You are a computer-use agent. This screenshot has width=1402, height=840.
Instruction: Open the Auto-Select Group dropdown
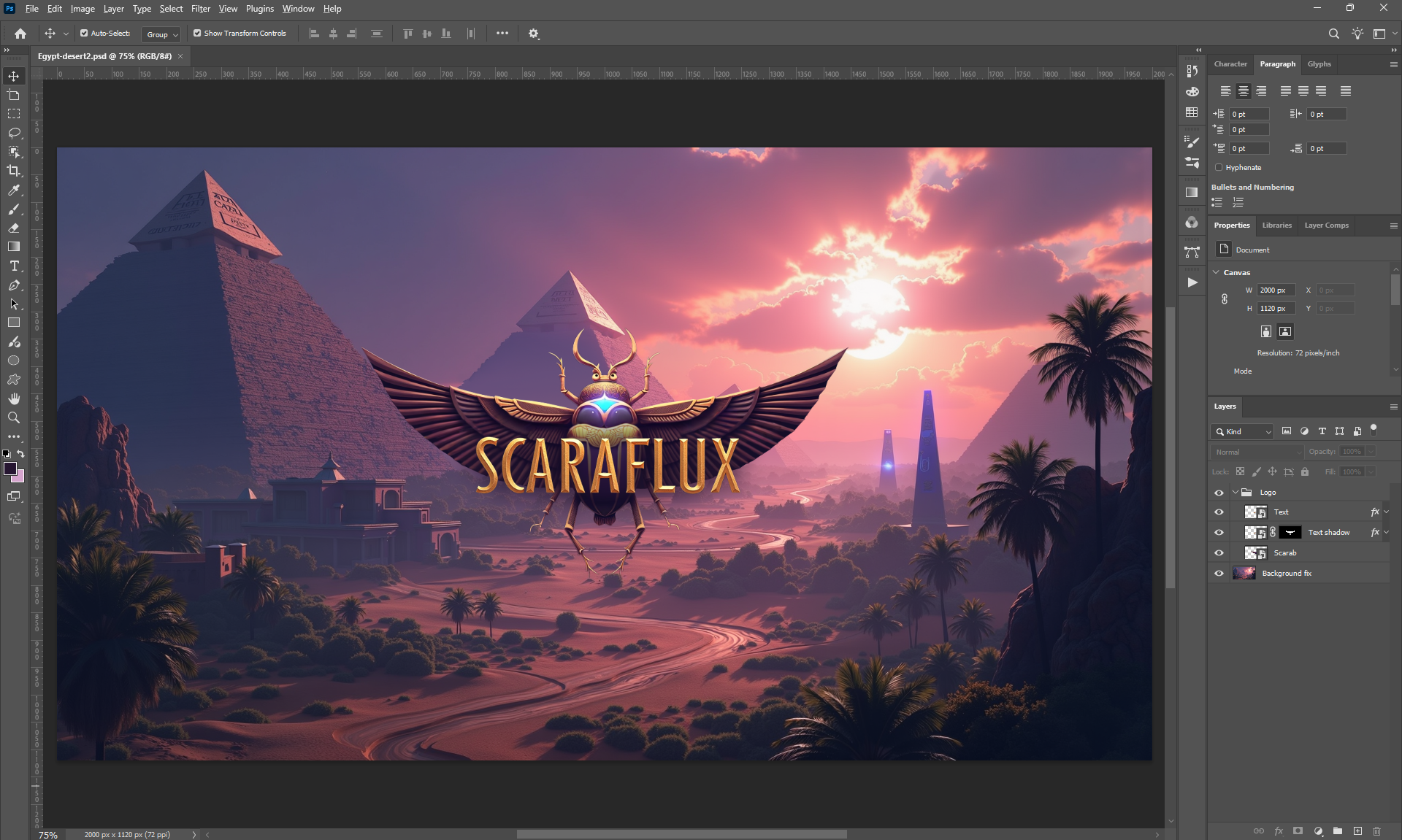tap(161, 34)
